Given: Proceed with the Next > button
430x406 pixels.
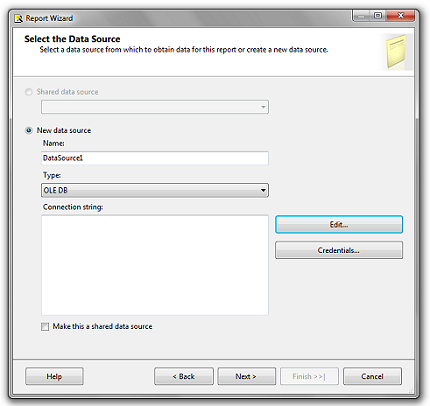Looking at the screenshot, I should click(x=246, y=376).
